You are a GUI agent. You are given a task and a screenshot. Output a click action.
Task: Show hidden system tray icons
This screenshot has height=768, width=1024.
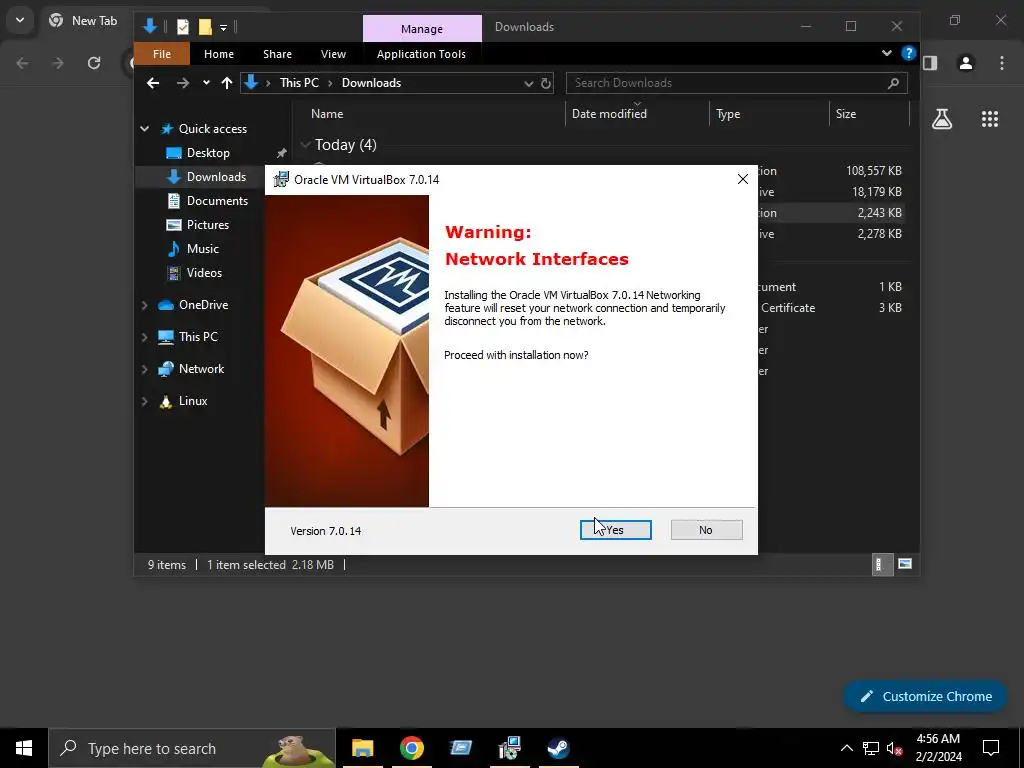coord(846,748)
